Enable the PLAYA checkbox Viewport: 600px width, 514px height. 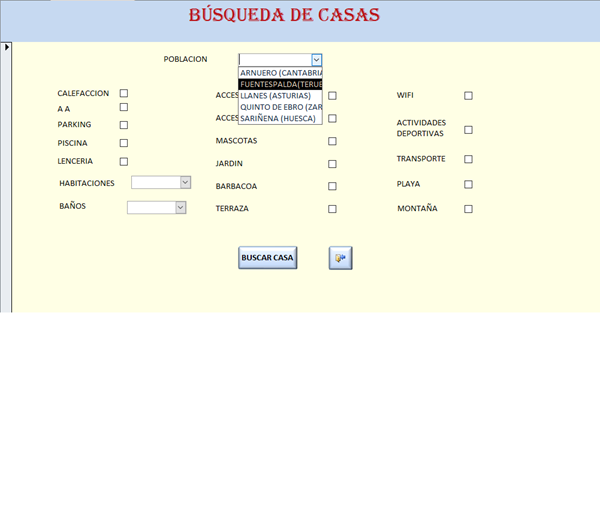point(468,184)
